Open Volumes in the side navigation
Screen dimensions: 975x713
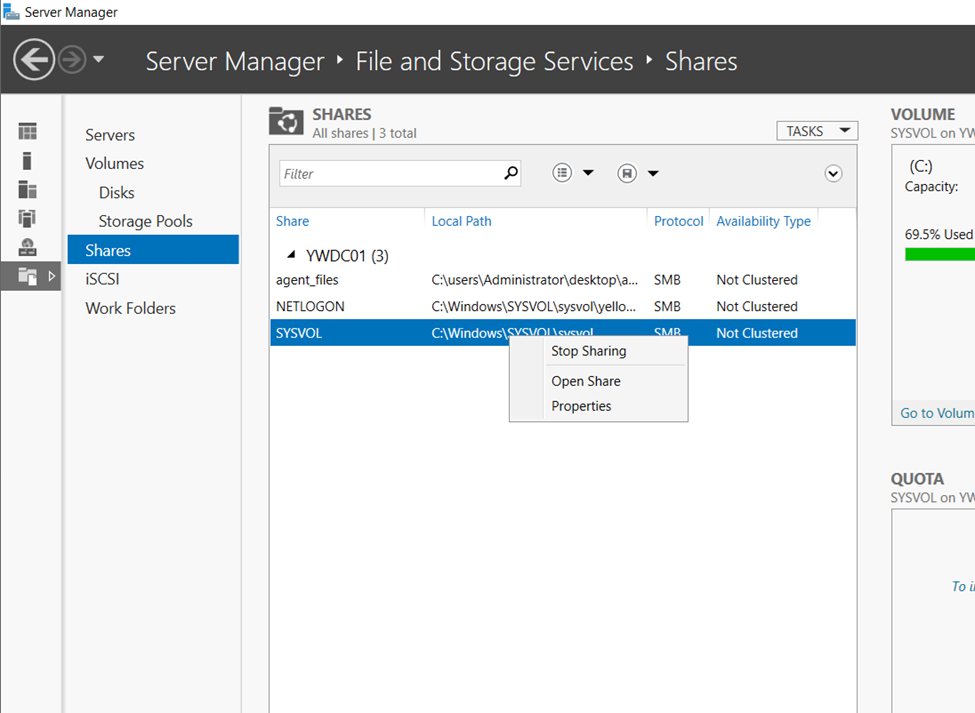(x=114, y=163)
